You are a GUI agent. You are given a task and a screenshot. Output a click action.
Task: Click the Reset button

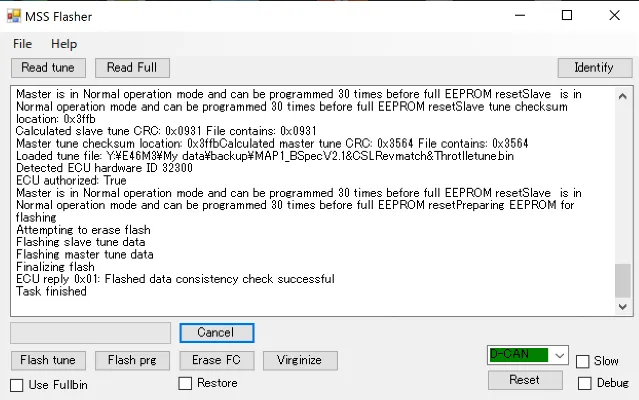(525, 380)
